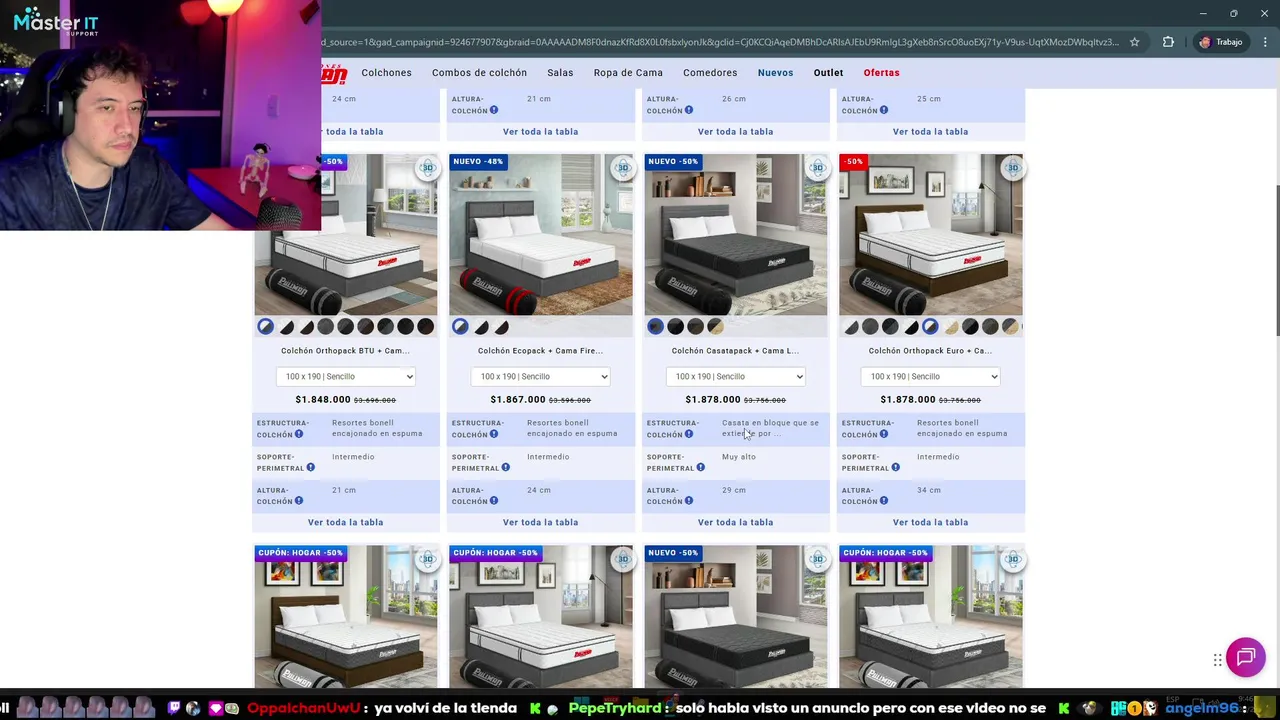
Task: Click Altura-Colchón info icon on Casatapack card
Action: click(688, 500)
